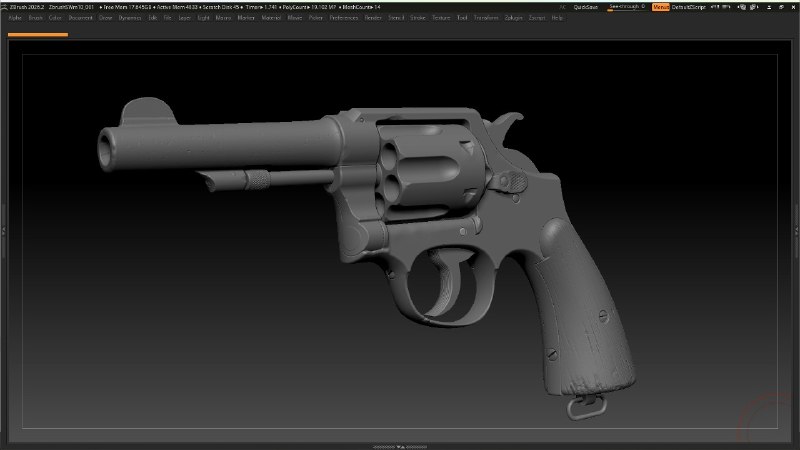This screenshot has height=450, width=800.
Task: Expand the right tray divider handle
Action: pos(797,231)
